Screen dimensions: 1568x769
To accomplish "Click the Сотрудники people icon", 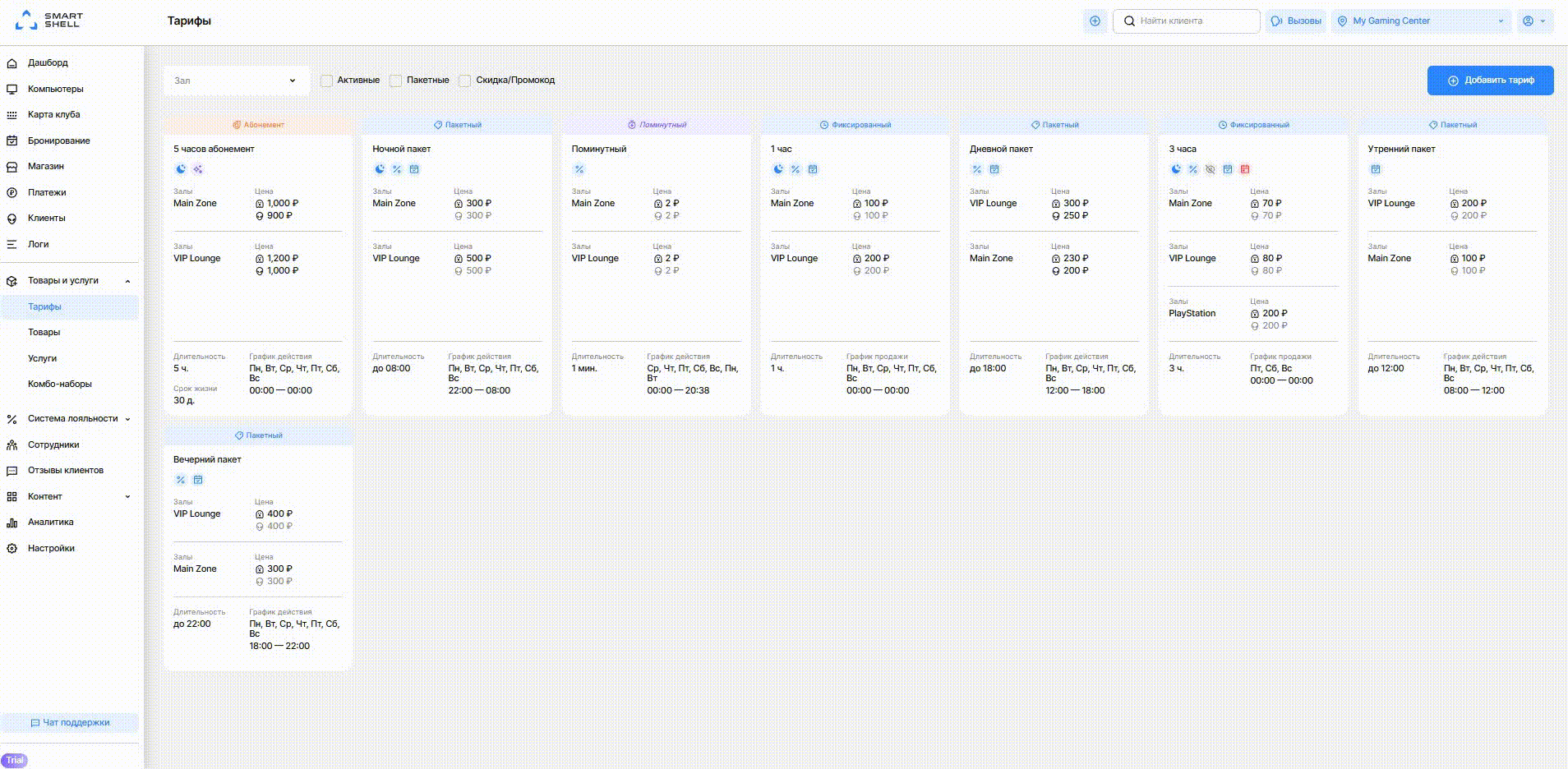I will click(x=12, y=444).
